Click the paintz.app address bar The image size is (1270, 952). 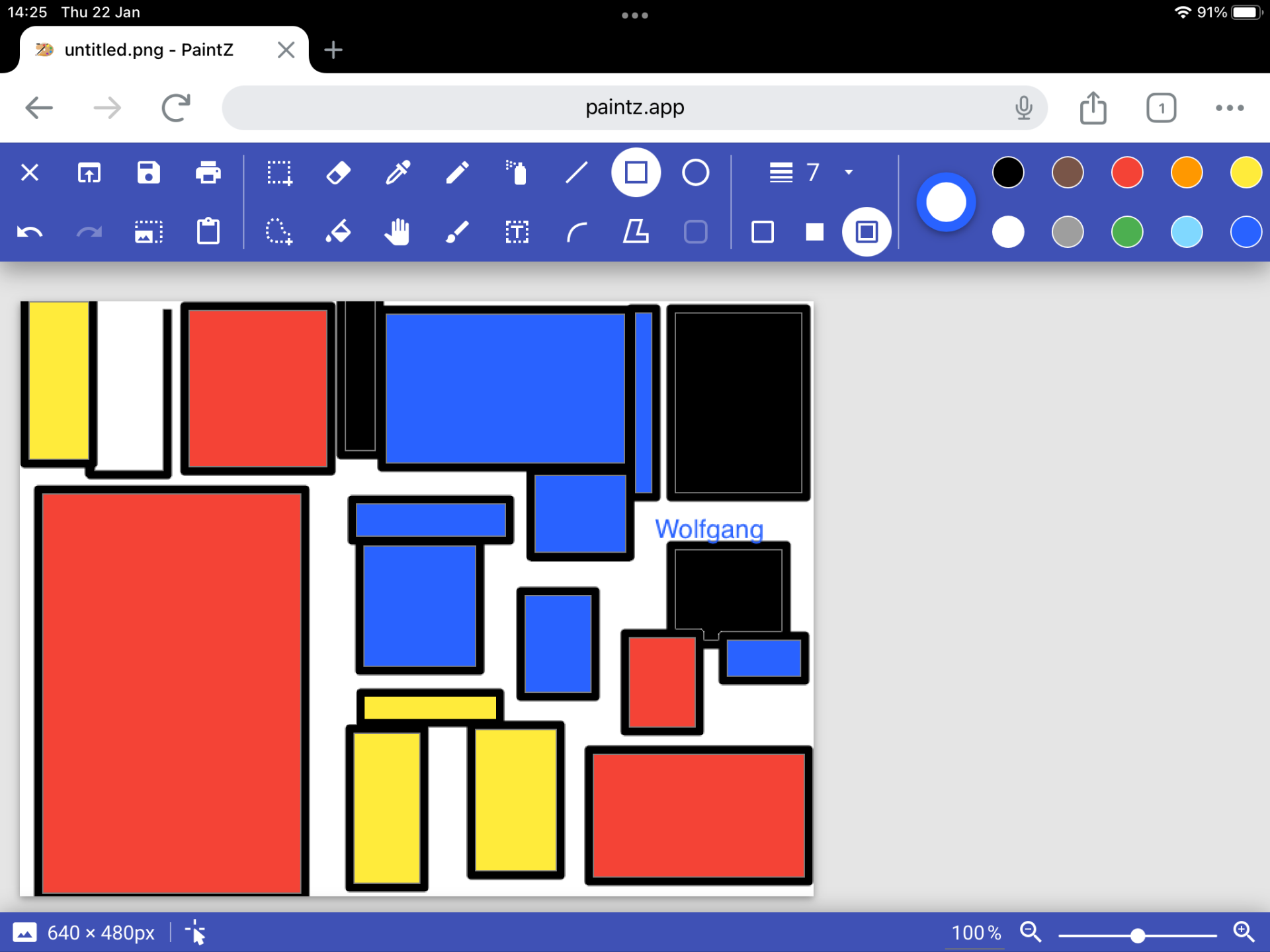(x=634, y=108)
